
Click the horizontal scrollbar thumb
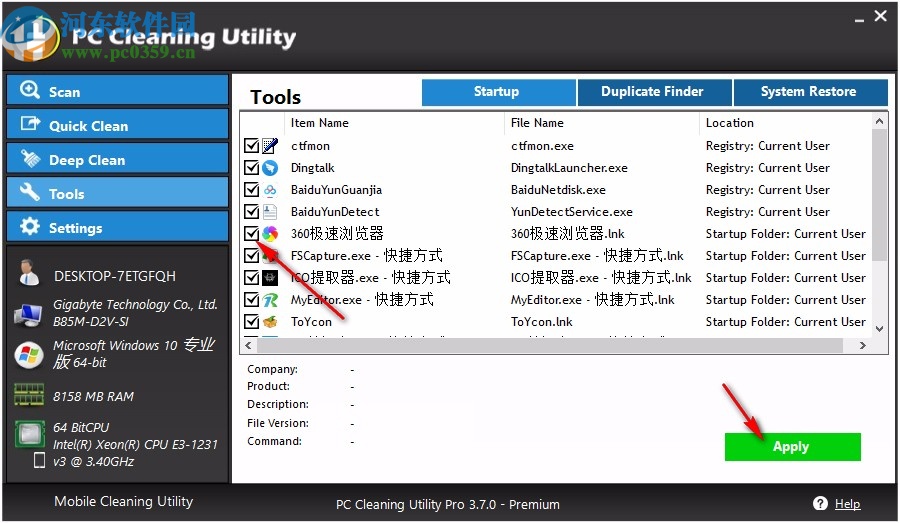[549, 346]
